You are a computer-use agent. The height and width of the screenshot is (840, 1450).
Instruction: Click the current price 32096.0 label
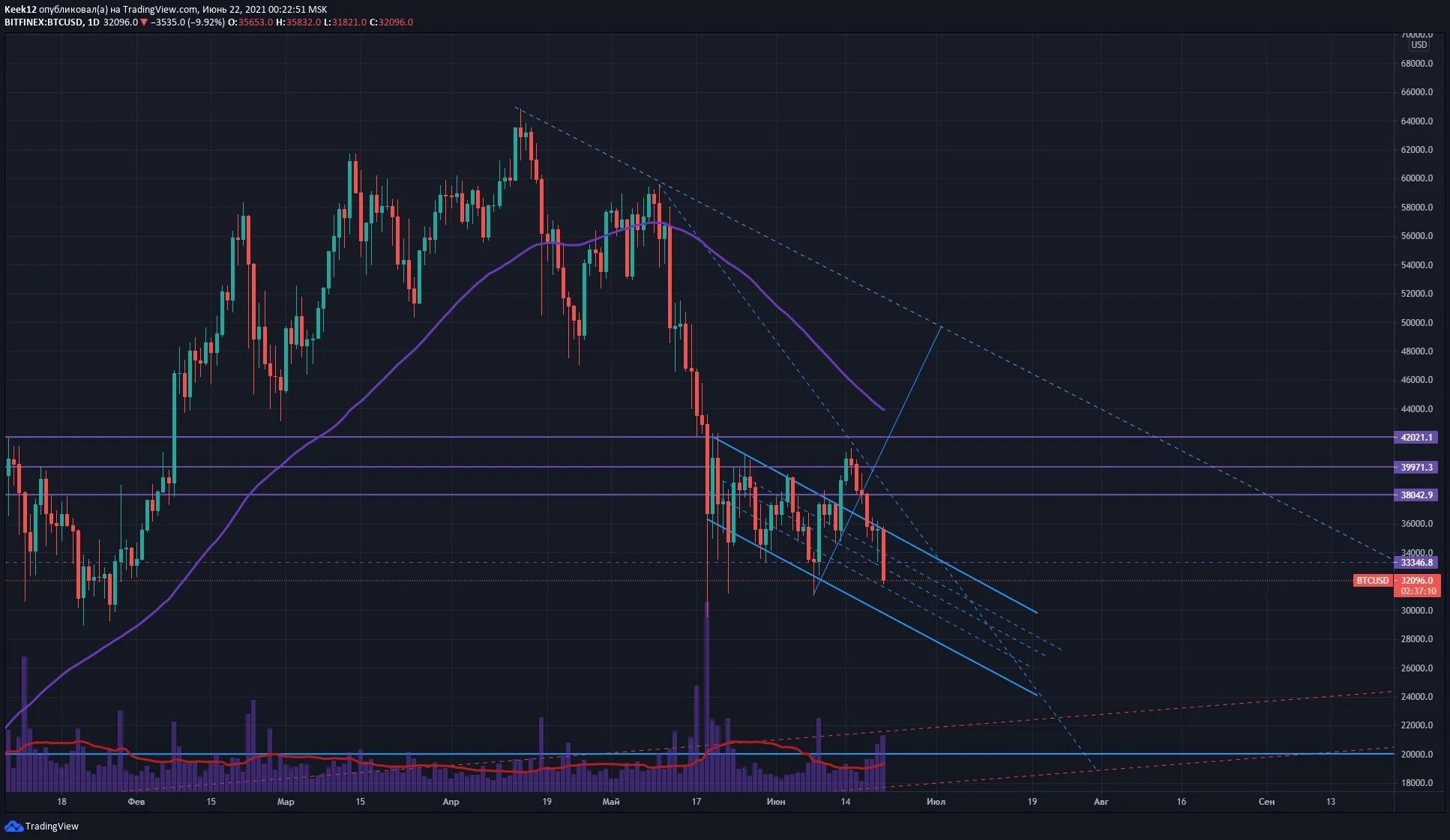[x=1416, y=580]
